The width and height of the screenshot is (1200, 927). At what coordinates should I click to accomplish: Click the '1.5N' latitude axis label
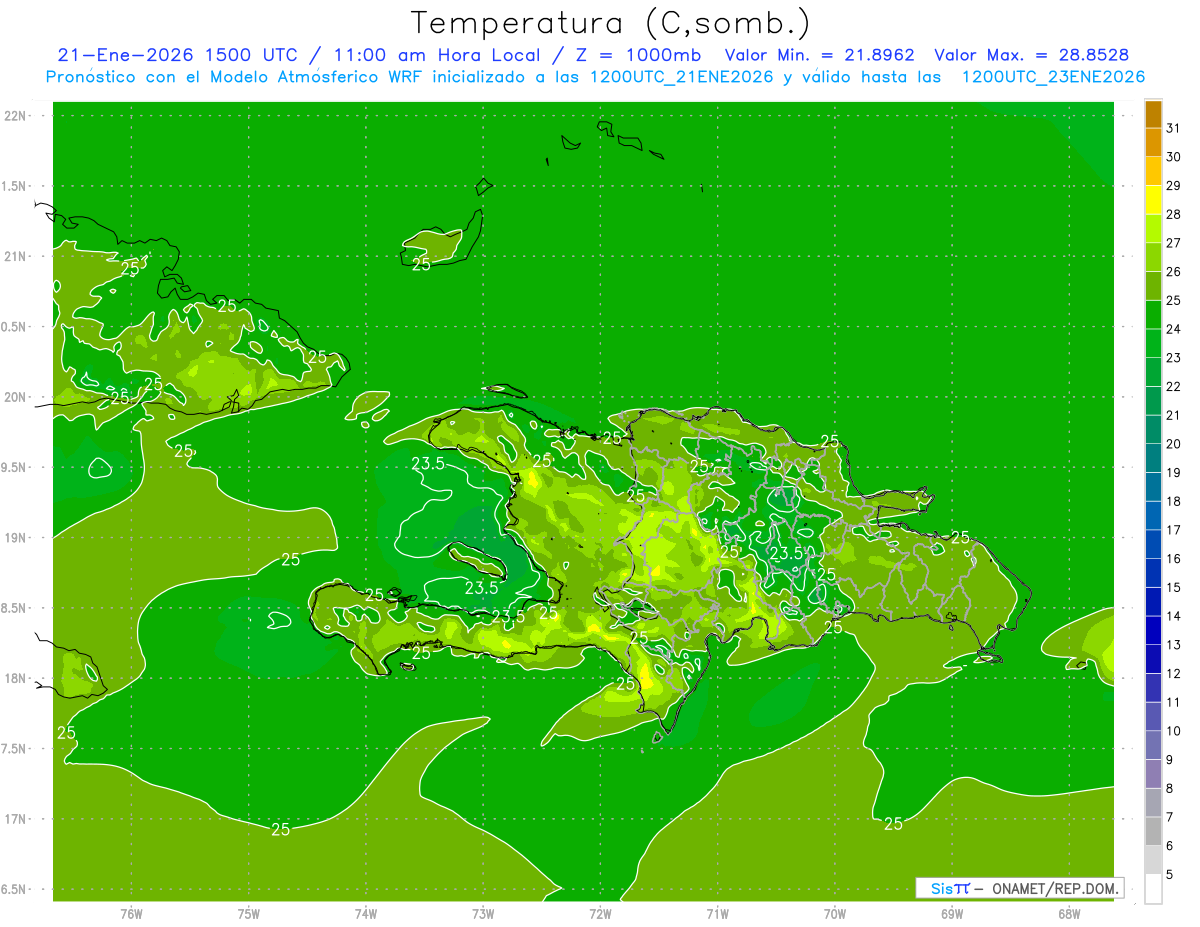pos(15,186)
